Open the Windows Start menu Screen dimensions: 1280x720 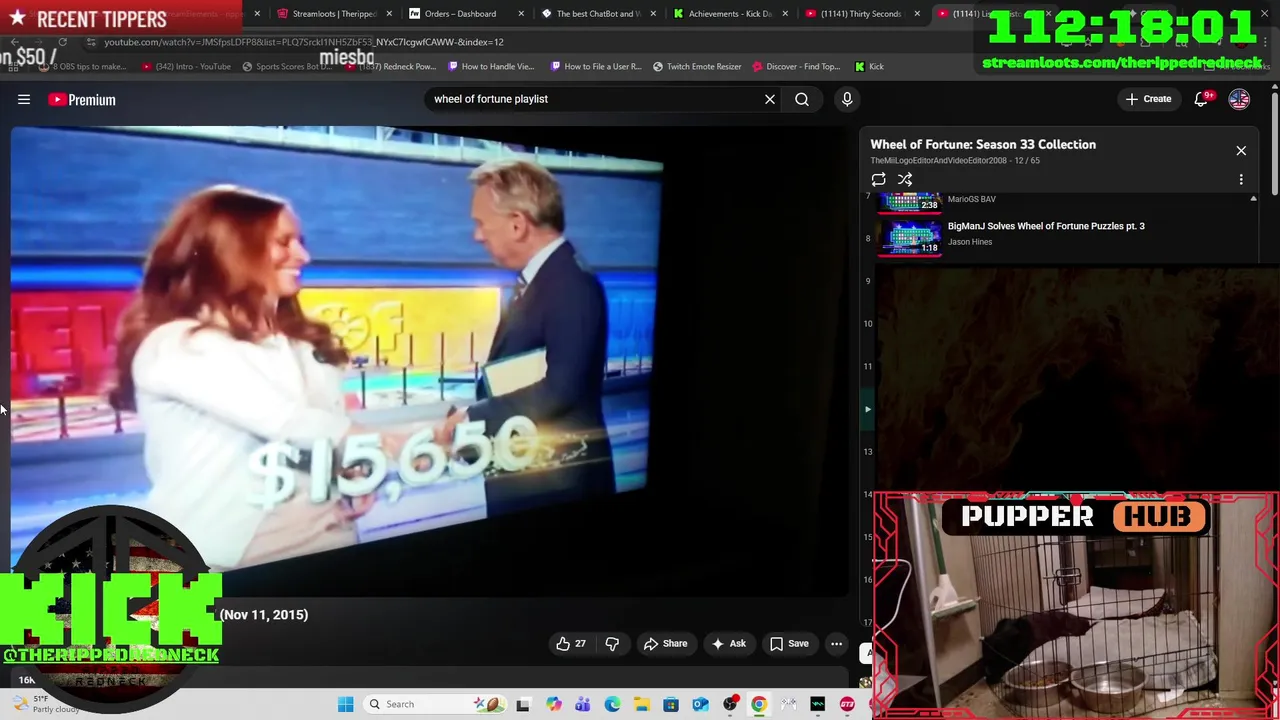345,705
